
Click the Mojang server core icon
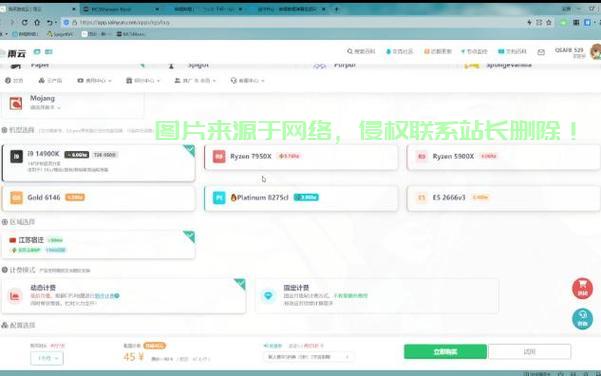tap(16, 103)
